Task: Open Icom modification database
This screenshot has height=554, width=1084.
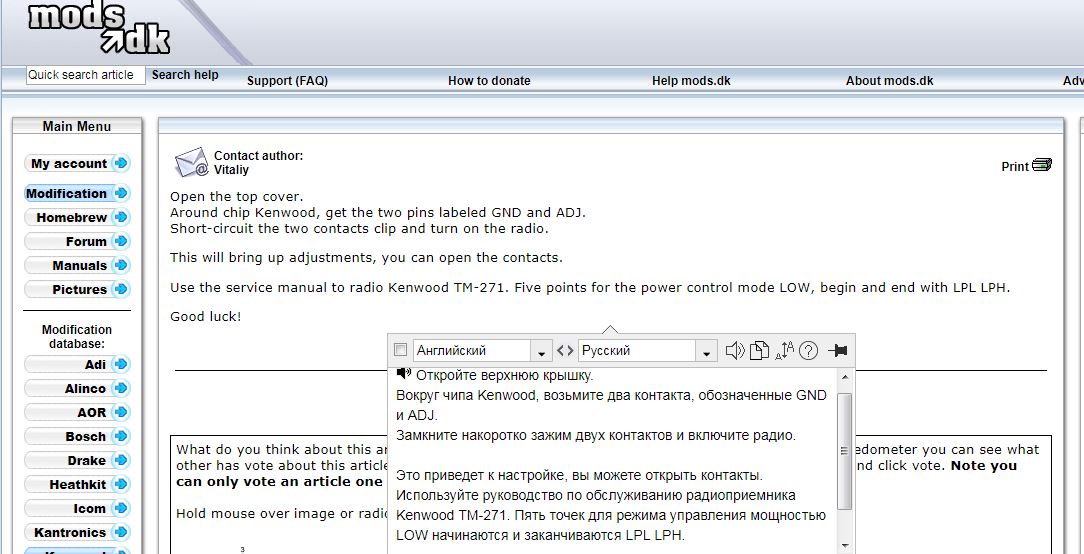Action: (x=77, y=508)
